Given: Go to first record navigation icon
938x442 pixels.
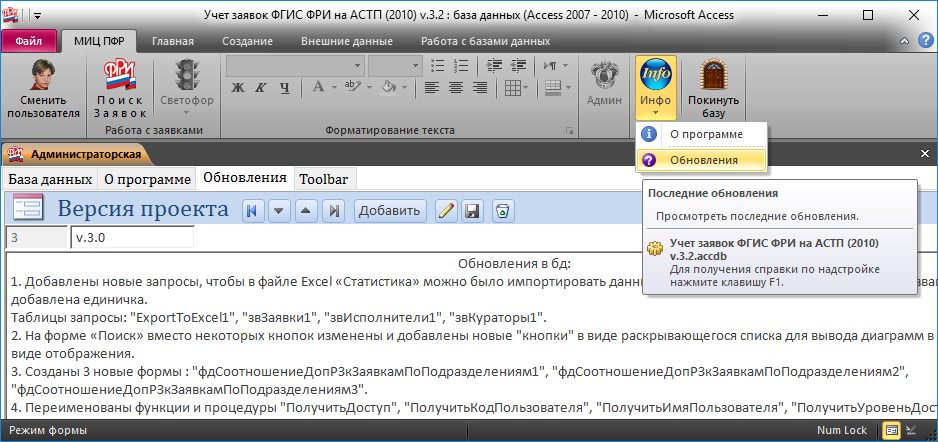Looking at the screenshot, I should pos(252,210).
